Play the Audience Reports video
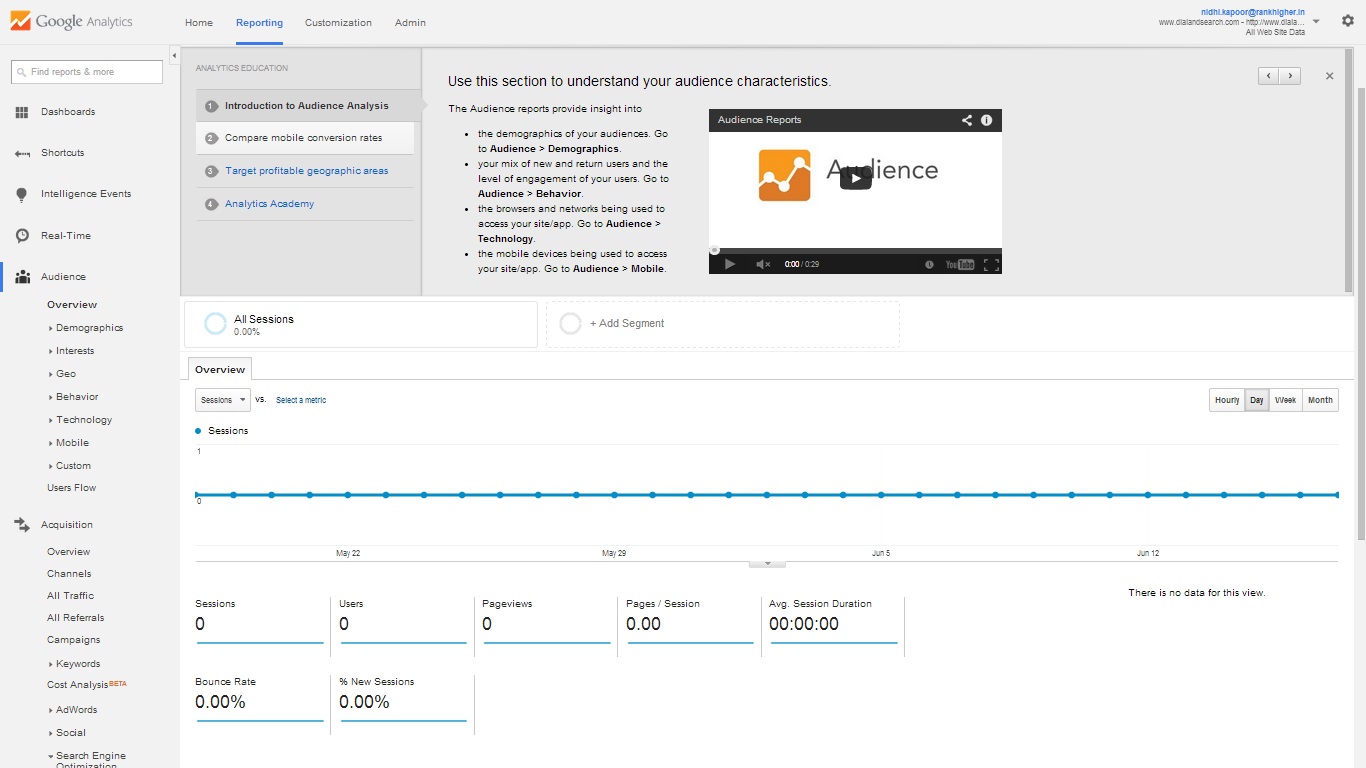Screen dimensions: 1366x768 [855, 178]
